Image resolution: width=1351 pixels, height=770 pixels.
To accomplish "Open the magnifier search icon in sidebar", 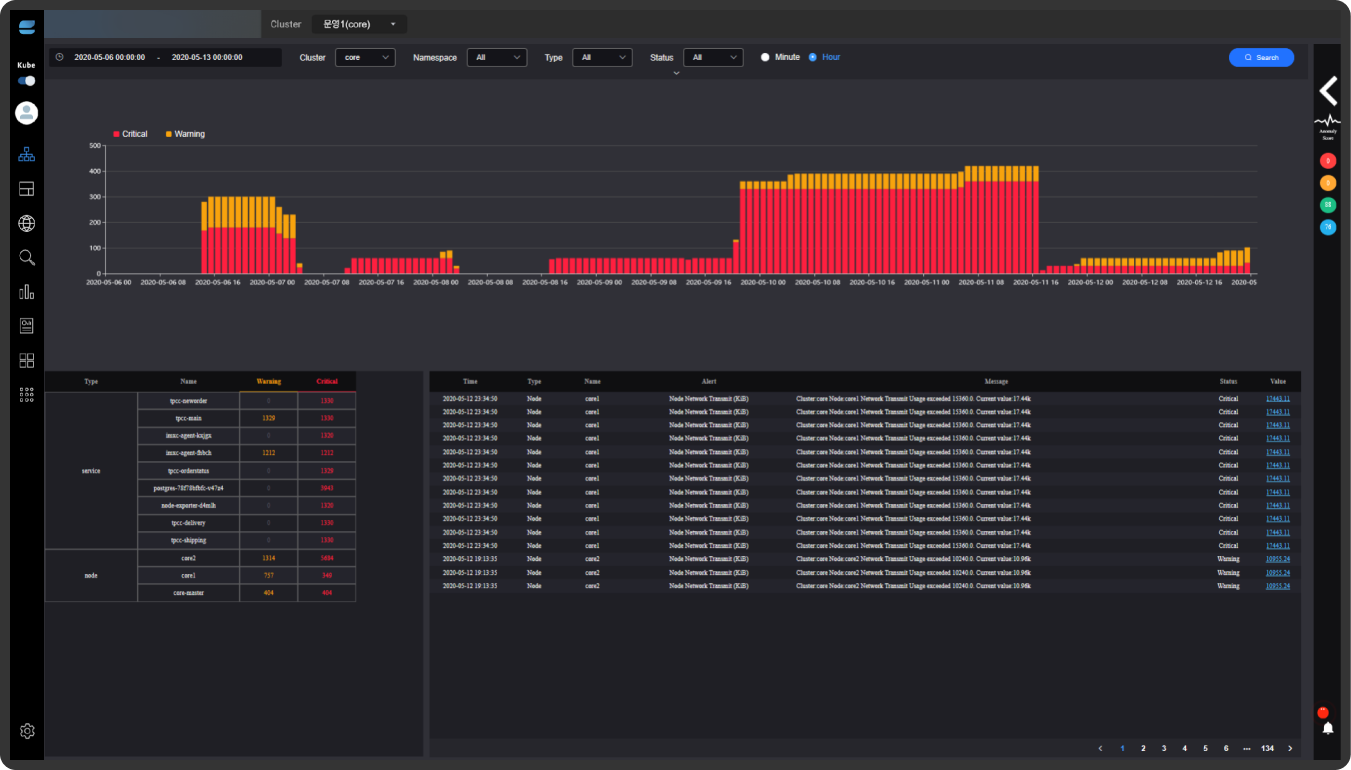I will pos(27,257).
